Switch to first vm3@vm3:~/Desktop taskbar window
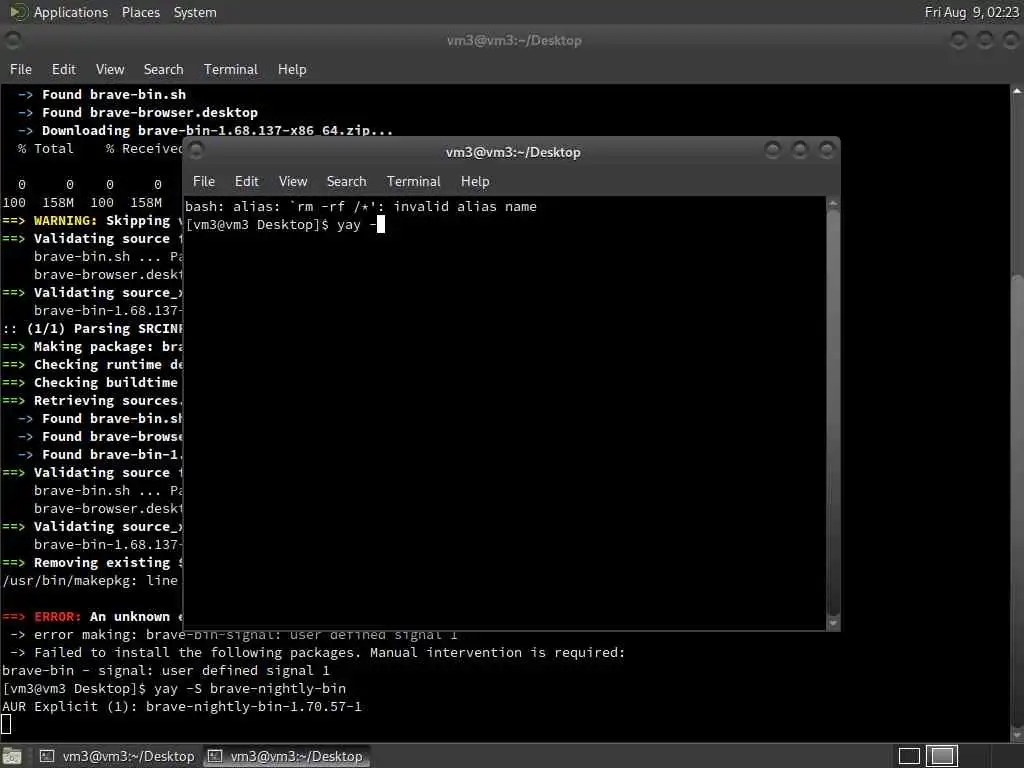The width and height of the screenshot is (1024, 768). click(x=117, y=756)
